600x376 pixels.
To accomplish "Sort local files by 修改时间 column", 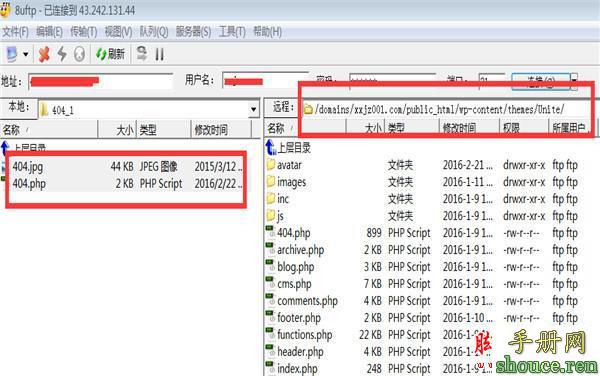I will 221,130.
